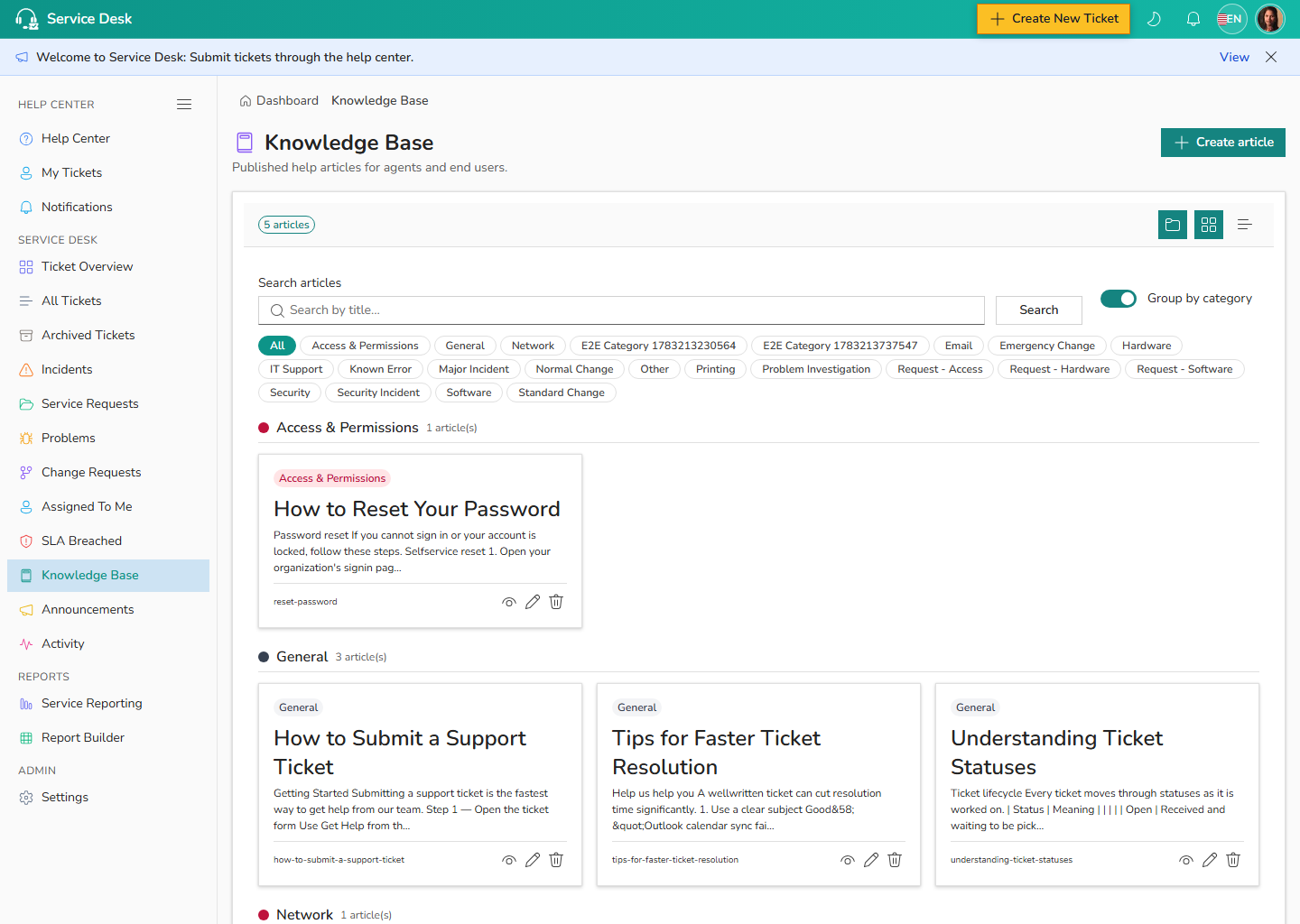This screenshot has width=1300, height=924.
Task: Open Understanding Ticket Statuses article title
Action: point(1056,753)
